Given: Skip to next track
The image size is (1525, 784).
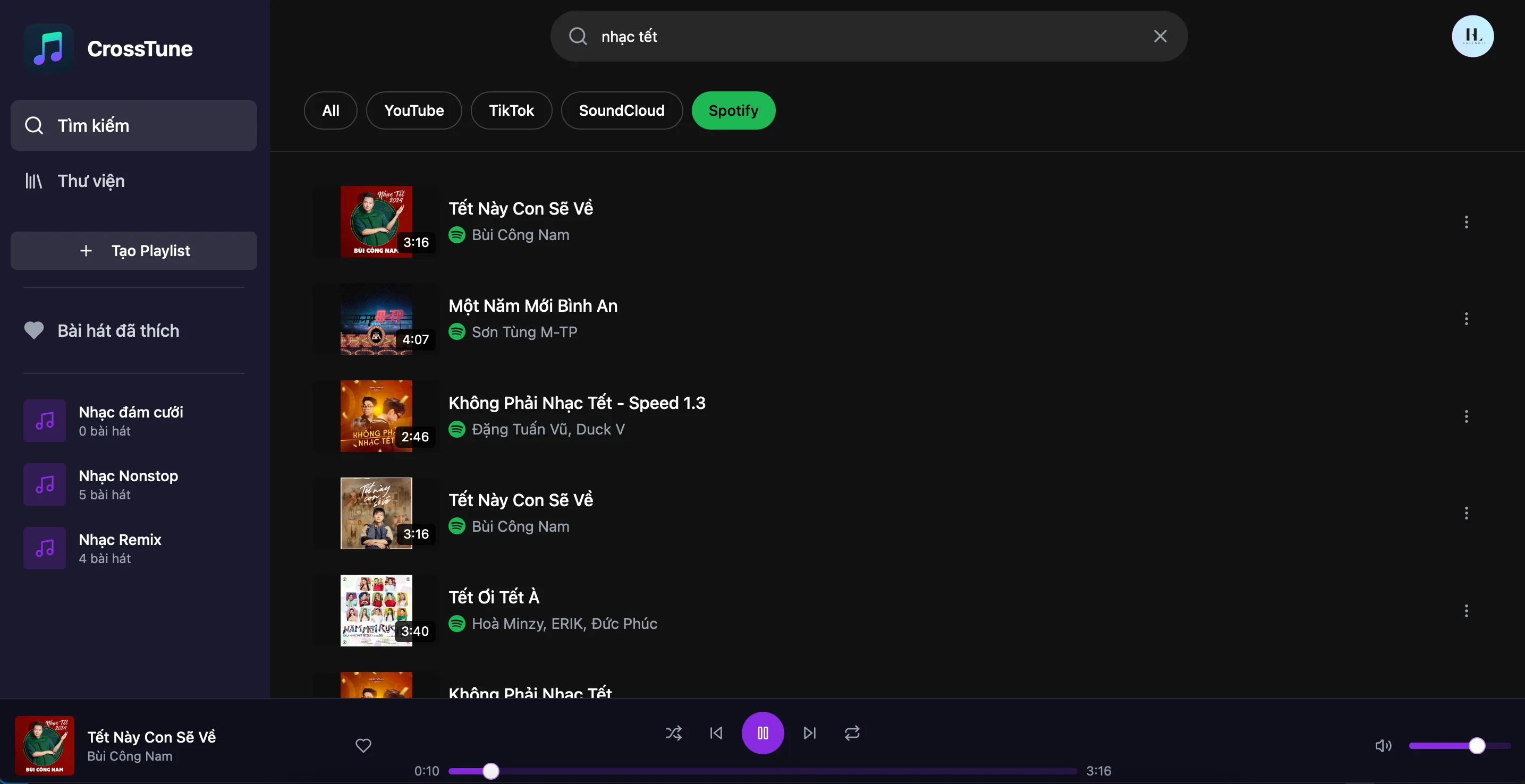Looking at the screenshot, I should pos(809,733).
